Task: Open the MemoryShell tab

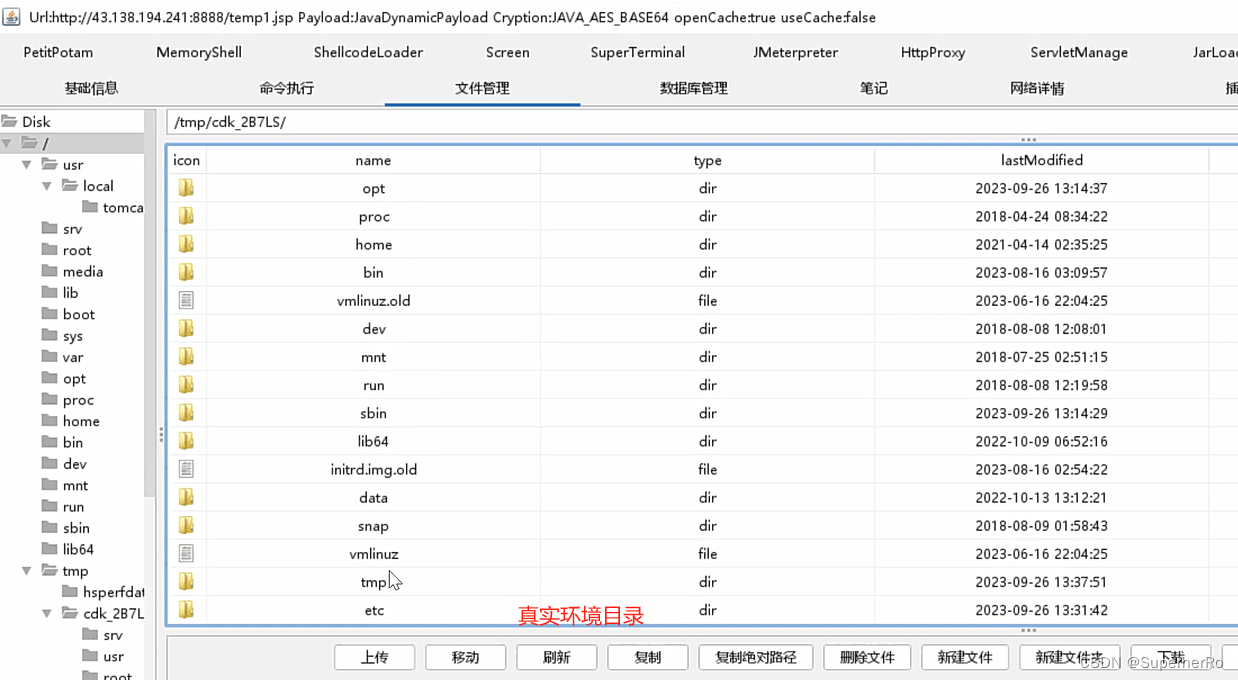Action: [x=199, y=52]
